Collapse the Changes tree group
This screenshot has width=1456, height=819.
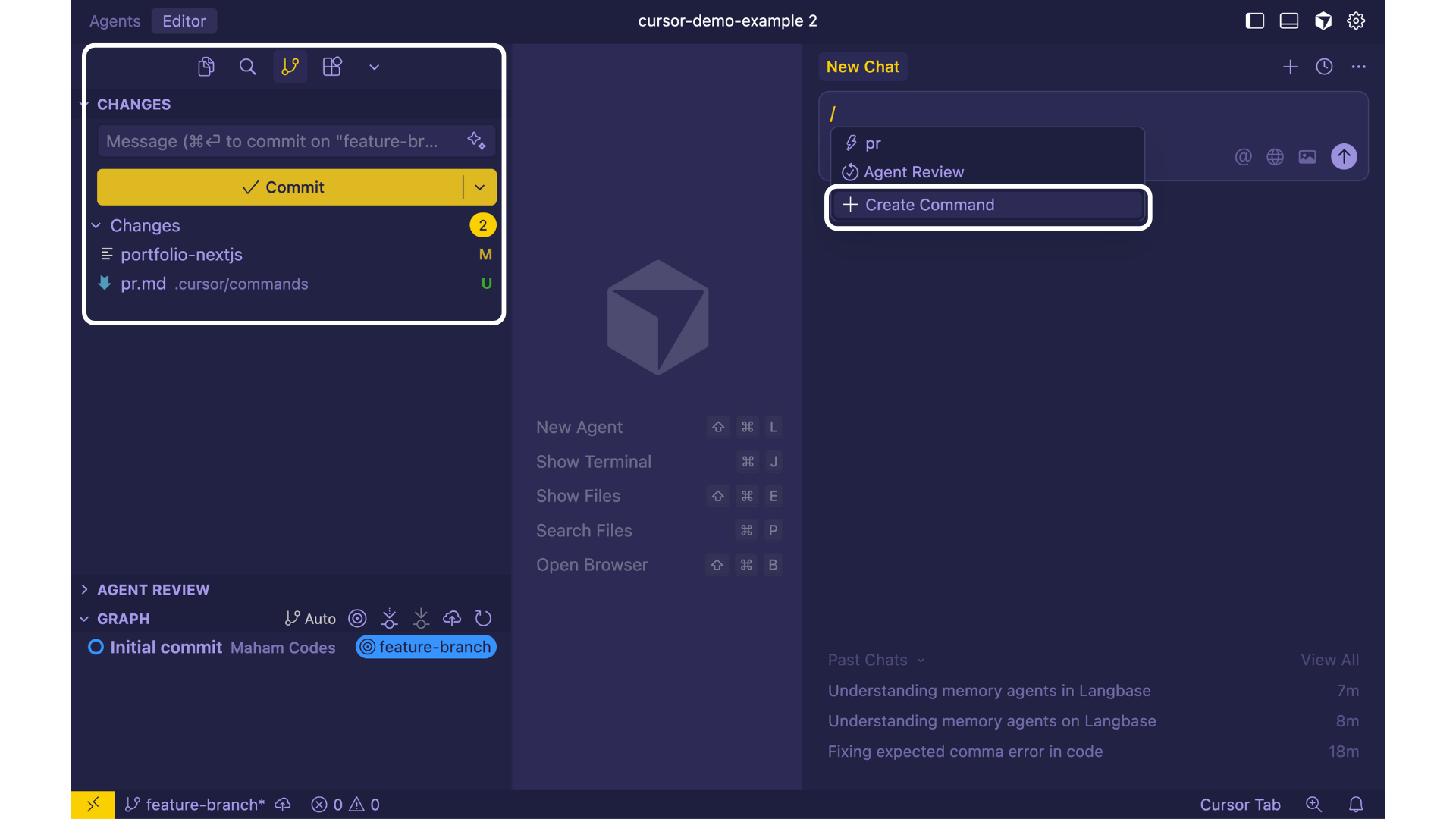tap(96, 226)
